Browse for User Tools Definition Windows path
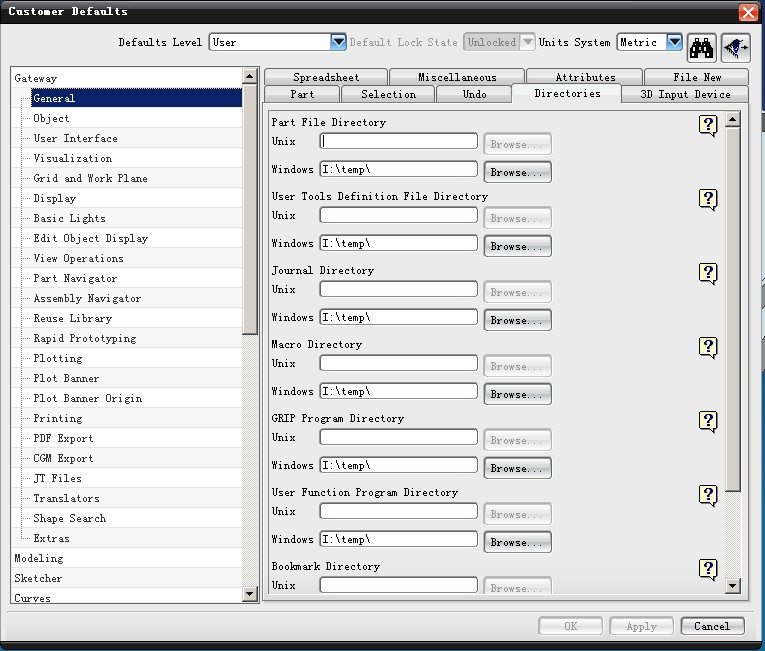The image size is (765, 651). coord(518,246)
